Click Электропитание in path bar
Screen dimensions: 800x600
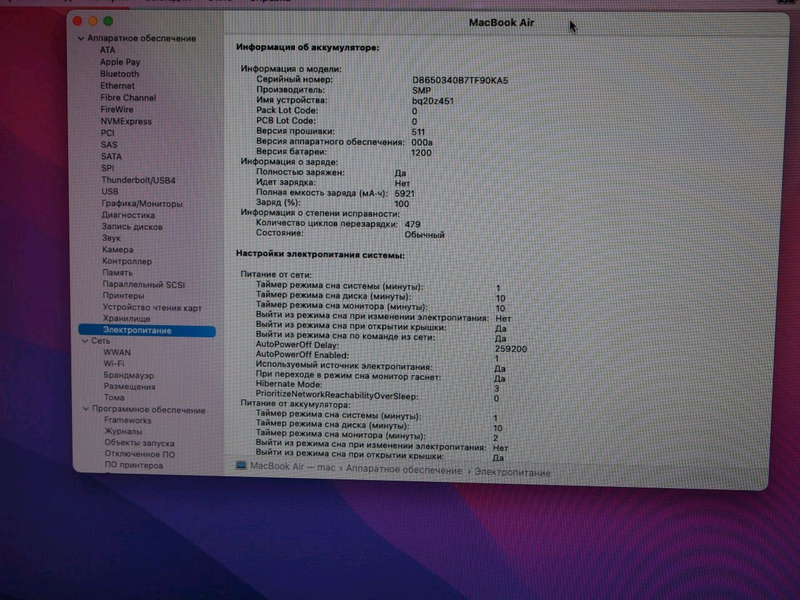(512, 473)
